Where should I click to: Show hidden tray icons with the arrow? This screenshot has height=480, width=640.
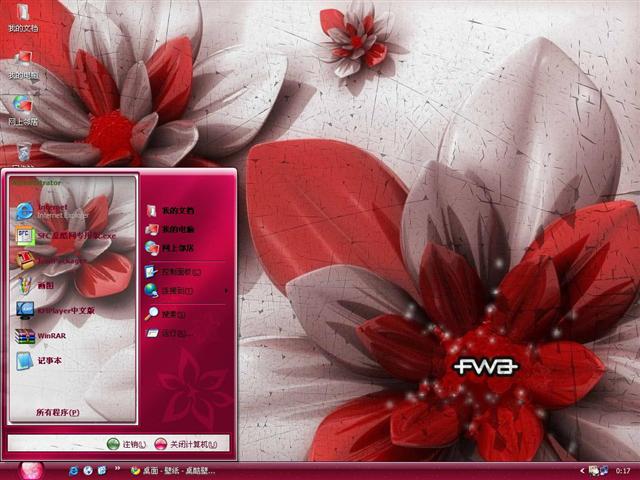coord(582,470)
